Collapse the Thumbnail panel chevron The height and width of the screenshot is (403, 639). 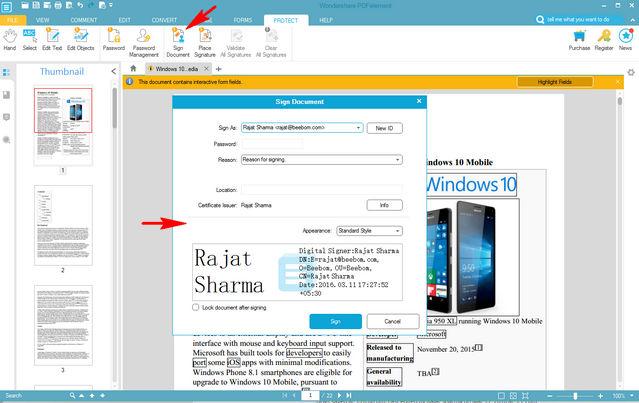coord(114,71)
